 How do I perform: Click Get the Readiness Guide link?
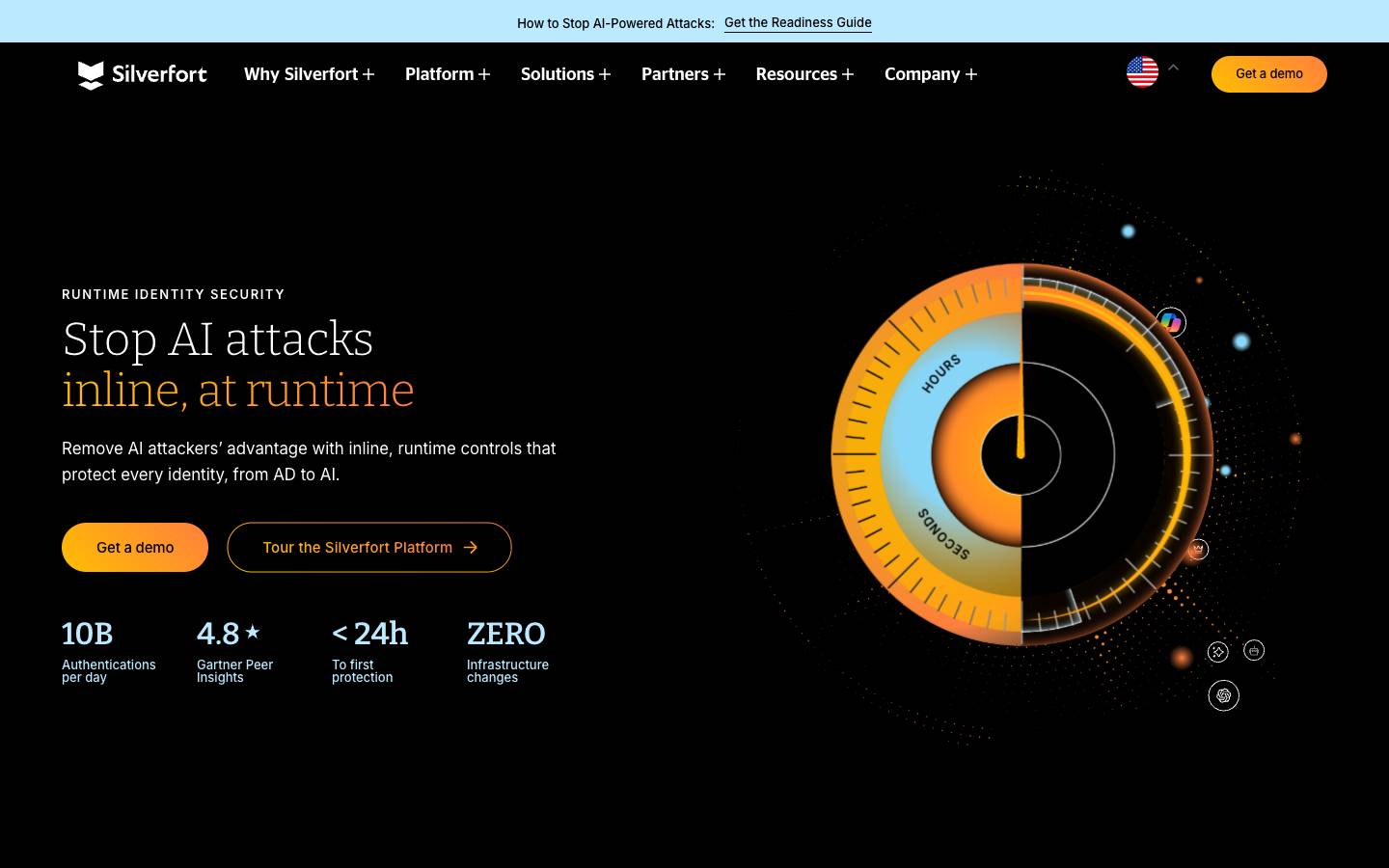coord(798,23)
